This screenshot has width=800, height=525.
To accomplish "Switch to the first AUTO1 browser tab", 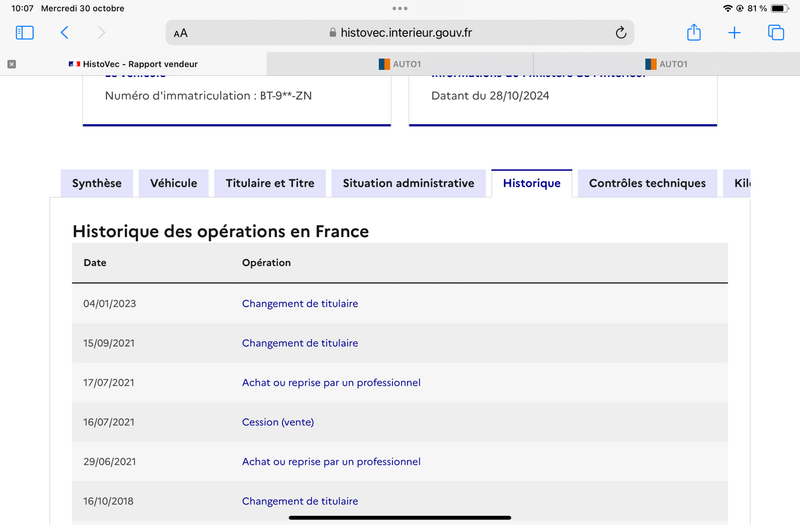I will 400,64.
